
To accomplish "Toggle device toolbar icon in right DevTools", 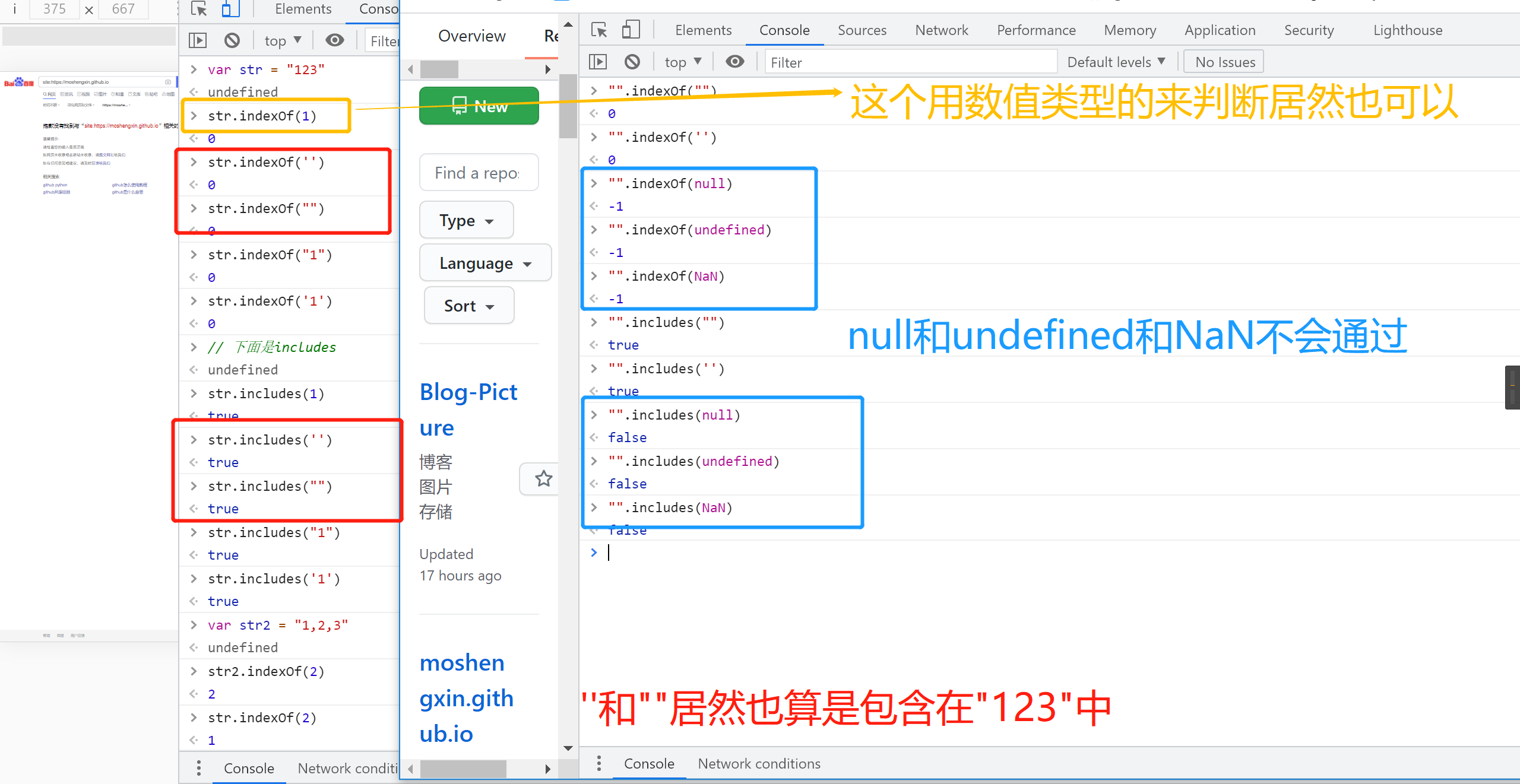I will tap(631, 30).
